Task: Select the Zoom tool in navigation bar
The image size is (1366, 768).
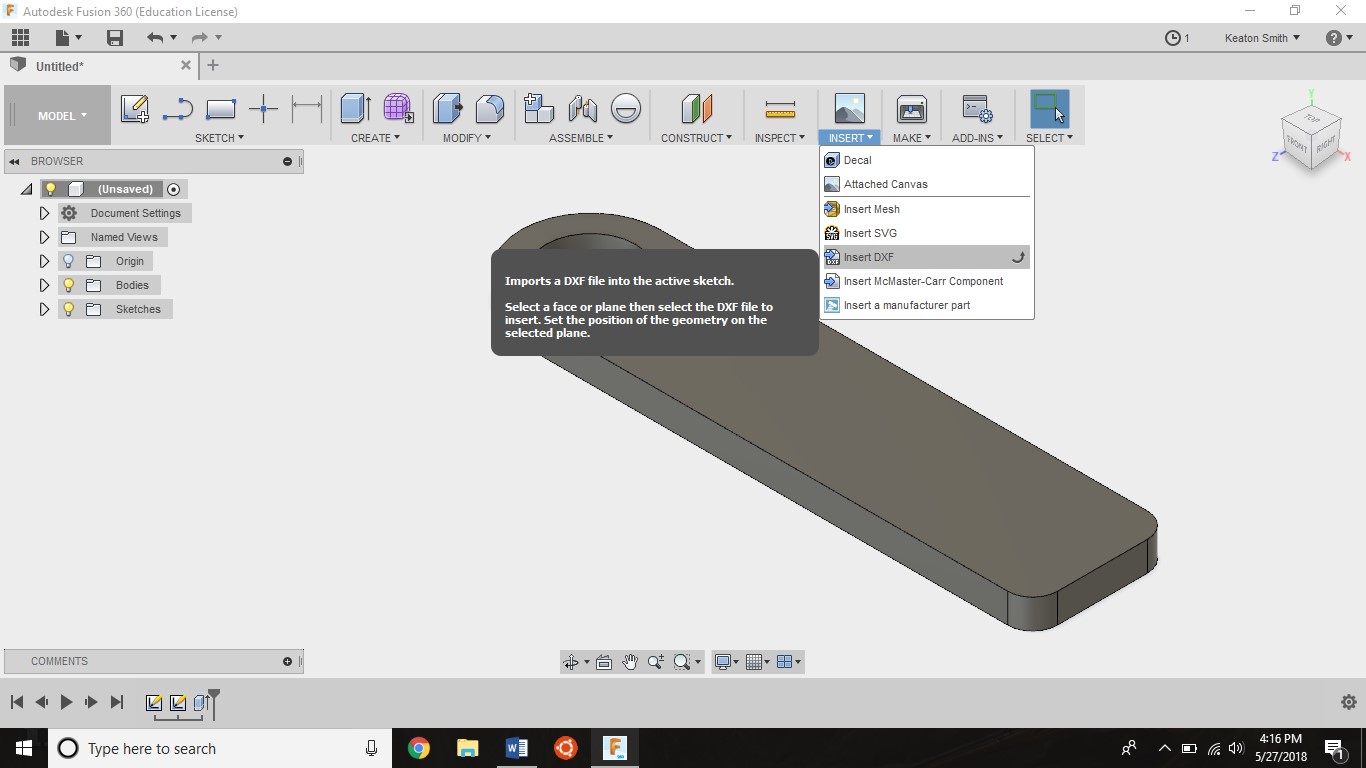Action: pyautogui.click(x=656, y=662)
